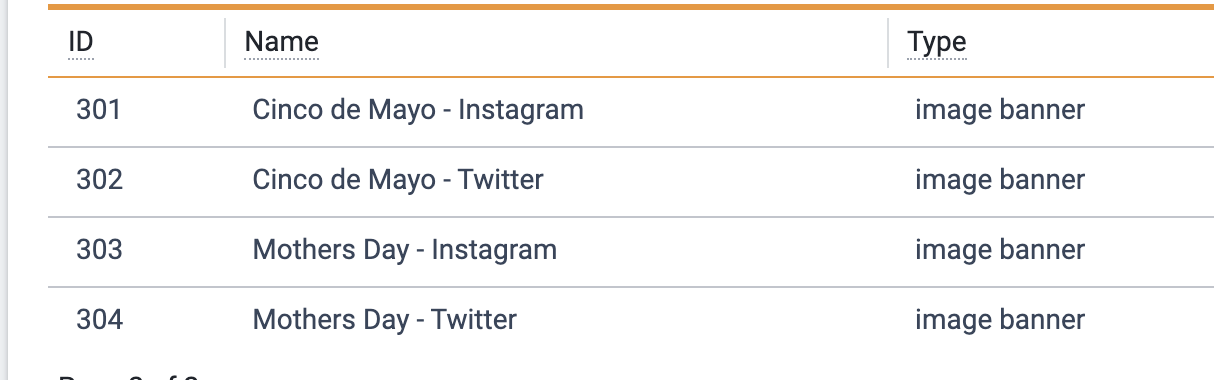Click image banner type in row 303
This screenshot has width=1214, height=380.
pyautogui.click(x=999, y=249)
